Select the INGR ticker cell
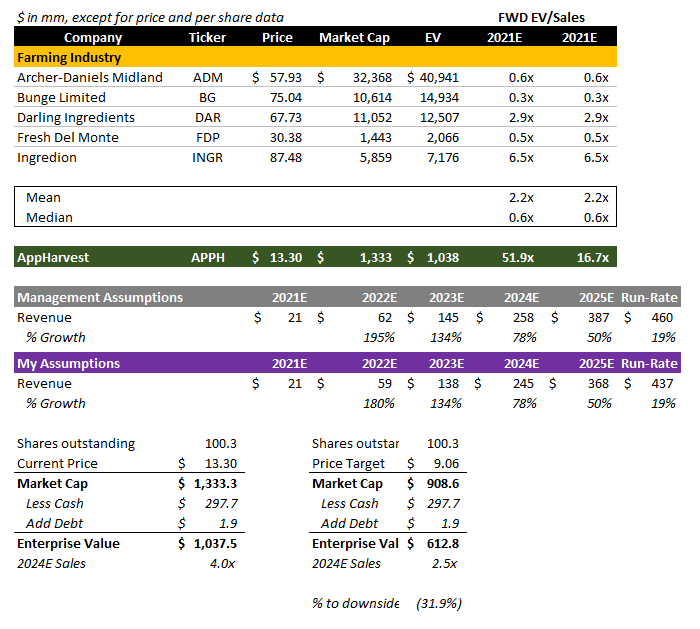700x629 pixels. tap(208, 158)
